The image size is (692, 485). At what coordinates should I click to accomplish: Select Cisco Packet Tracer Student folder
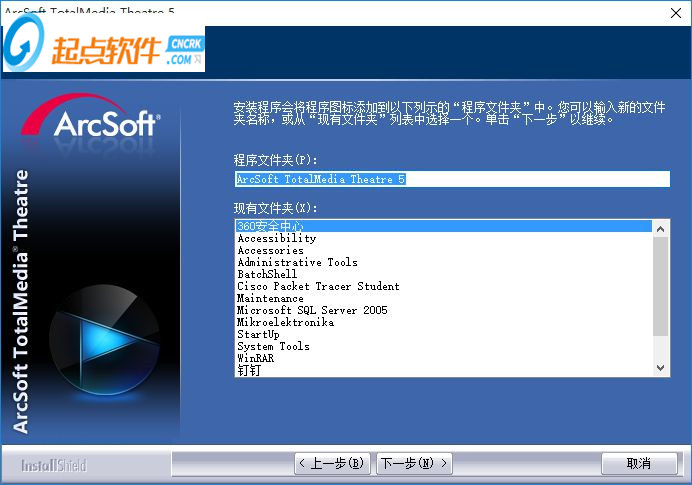pyautogui.click(x=443, y=286)
